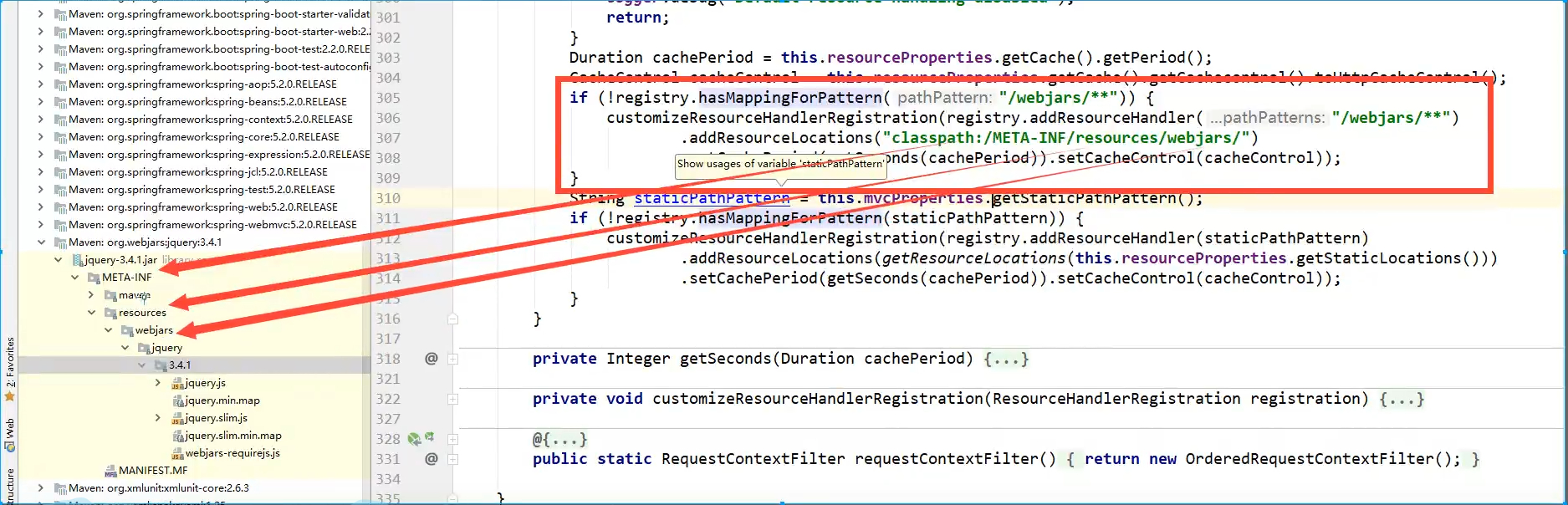Viewport: 1568px width, 505px height.
Task: Click the @ gutter icon on line 331
Action: coord(432,459)
